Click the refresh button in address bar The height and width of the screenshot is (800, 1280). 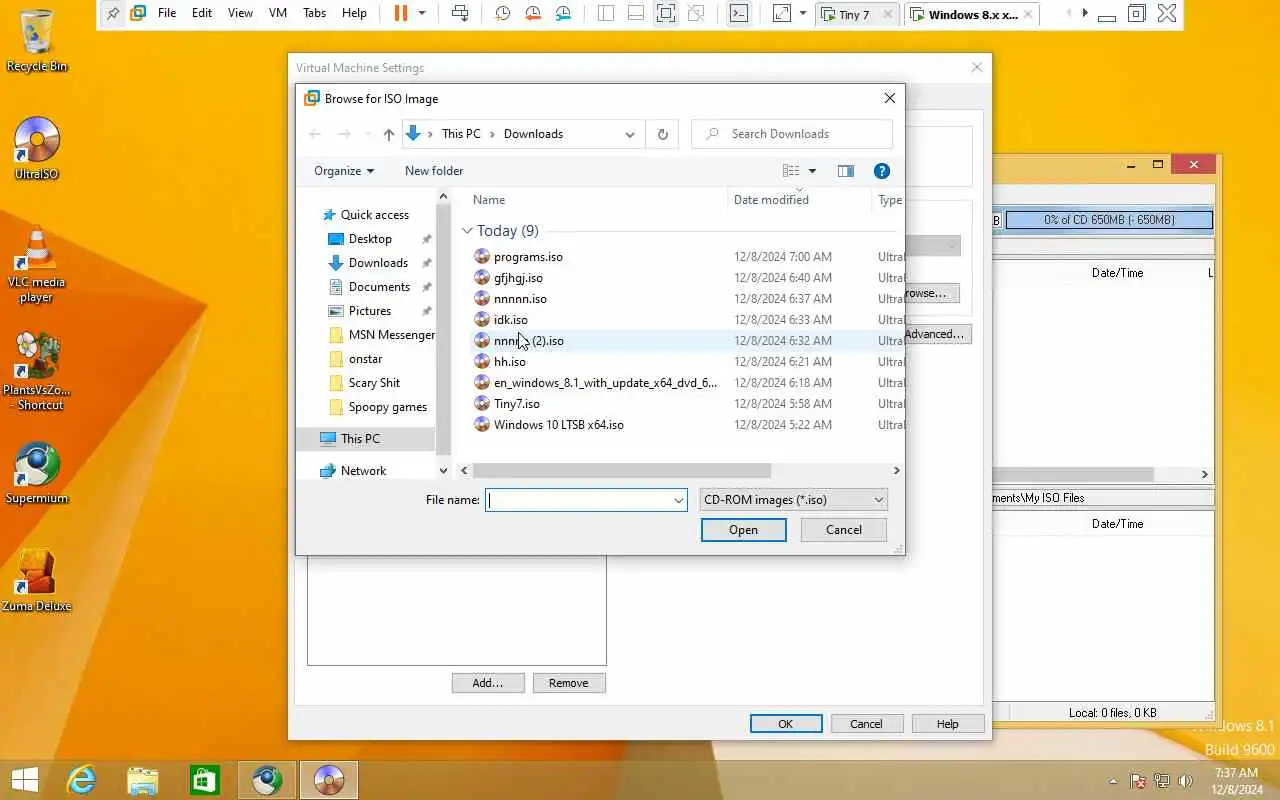pyautogui.click(x=662, y=134)
